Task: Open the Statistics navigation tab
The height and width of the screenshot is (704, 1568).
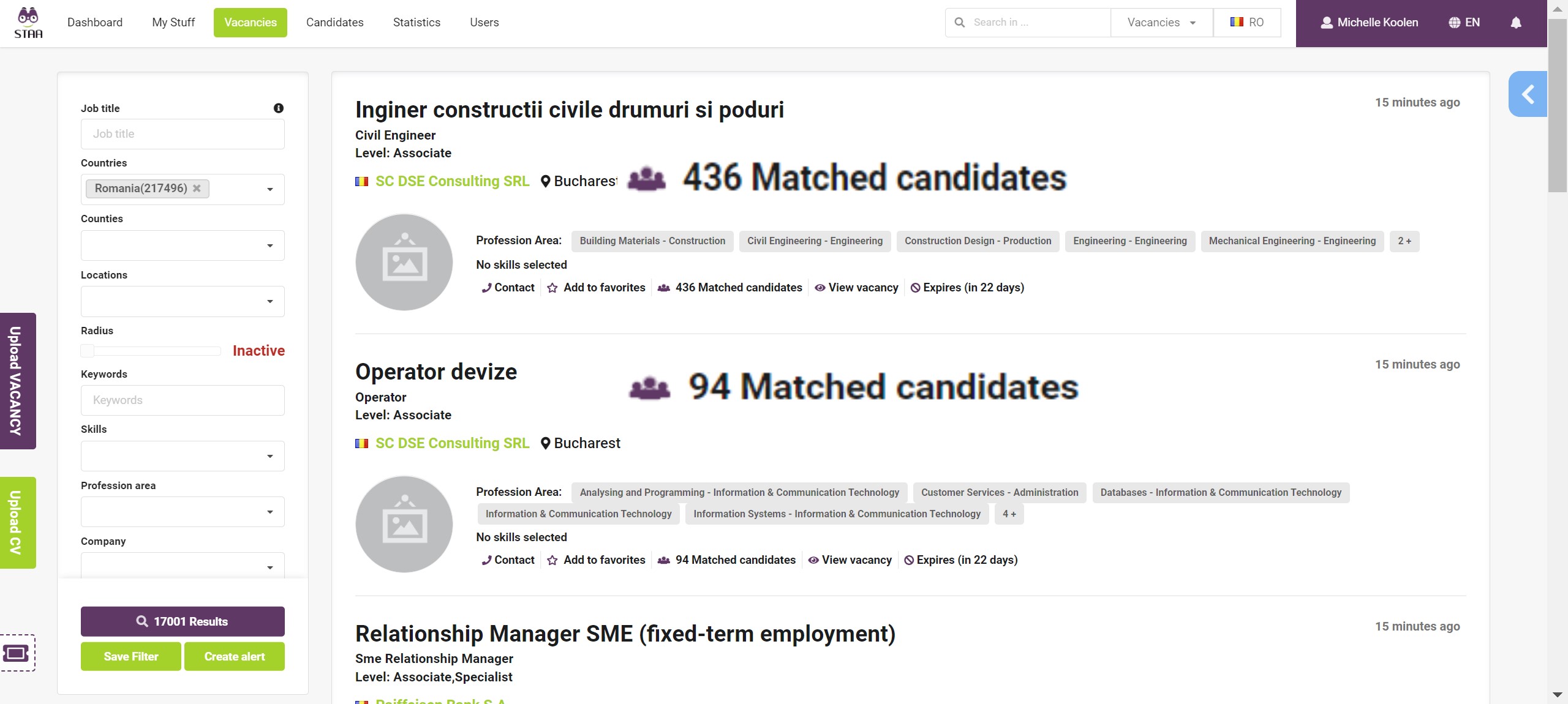Action: click(x=417, y=22)
